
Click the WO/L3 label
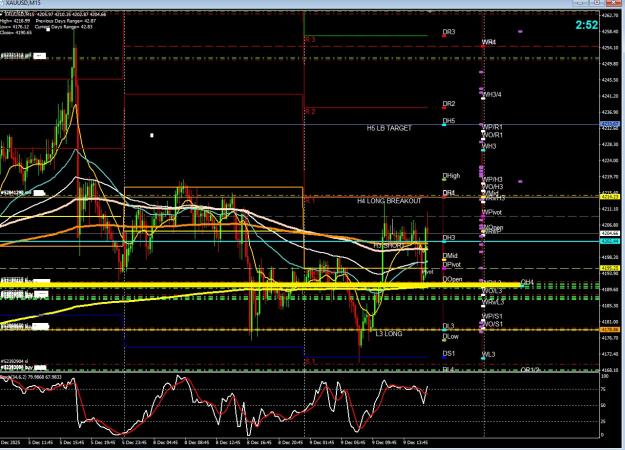point(492,291)
